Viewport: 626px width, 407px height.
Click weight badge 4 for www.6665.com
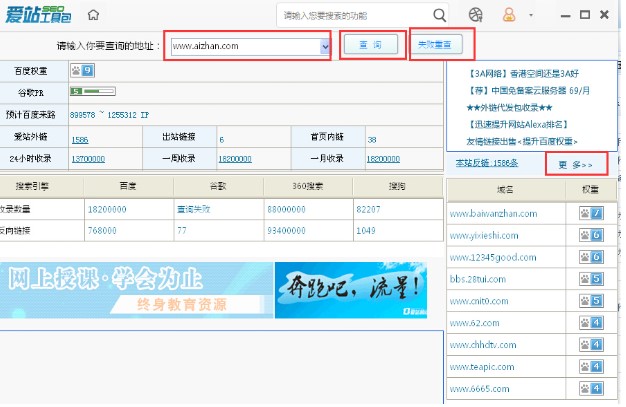point(591,388)
